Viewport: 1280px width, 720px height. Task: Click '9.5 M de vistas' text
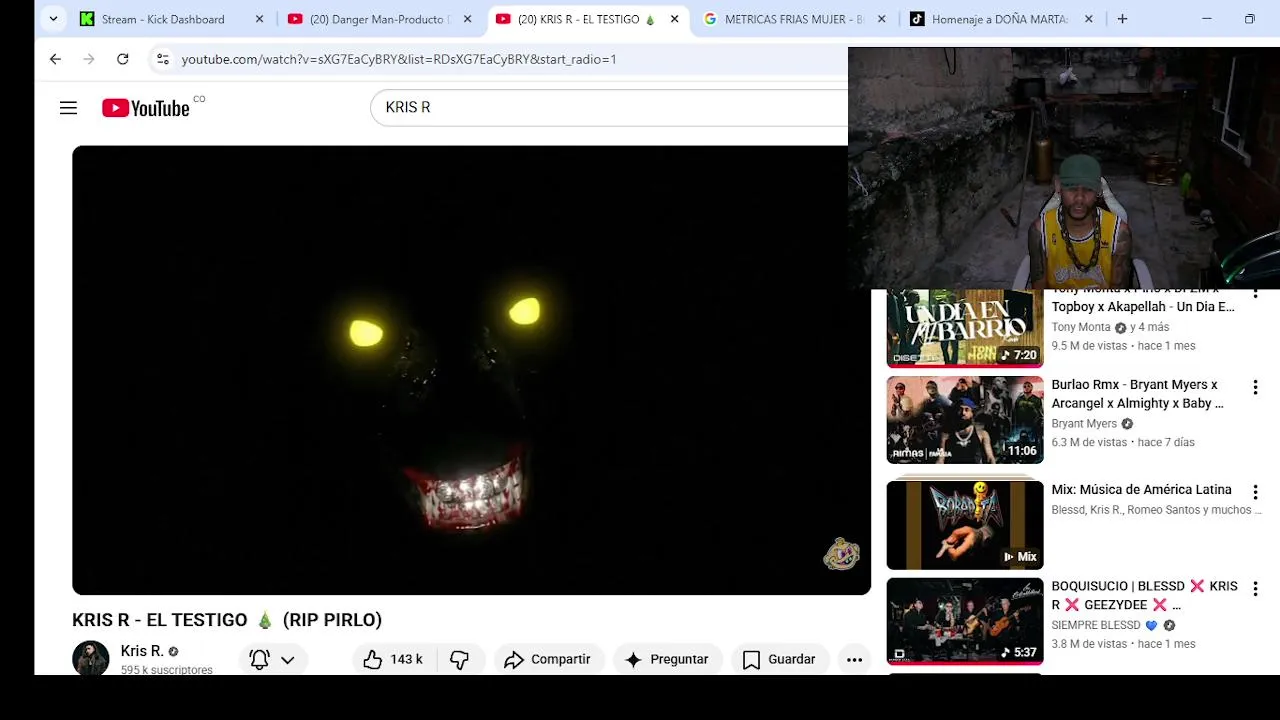point(1089,346)
